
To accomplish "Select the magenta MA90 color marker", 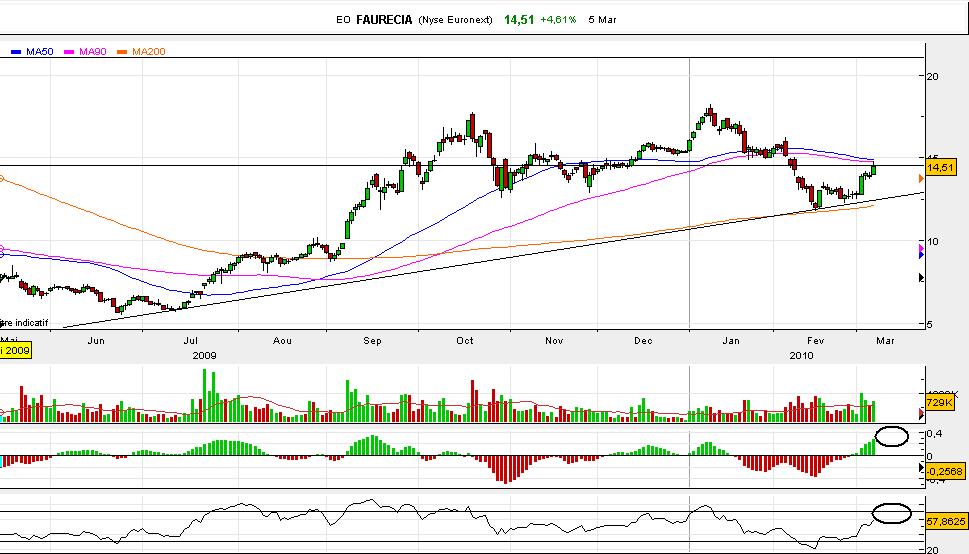I will [x=69, y=52].
